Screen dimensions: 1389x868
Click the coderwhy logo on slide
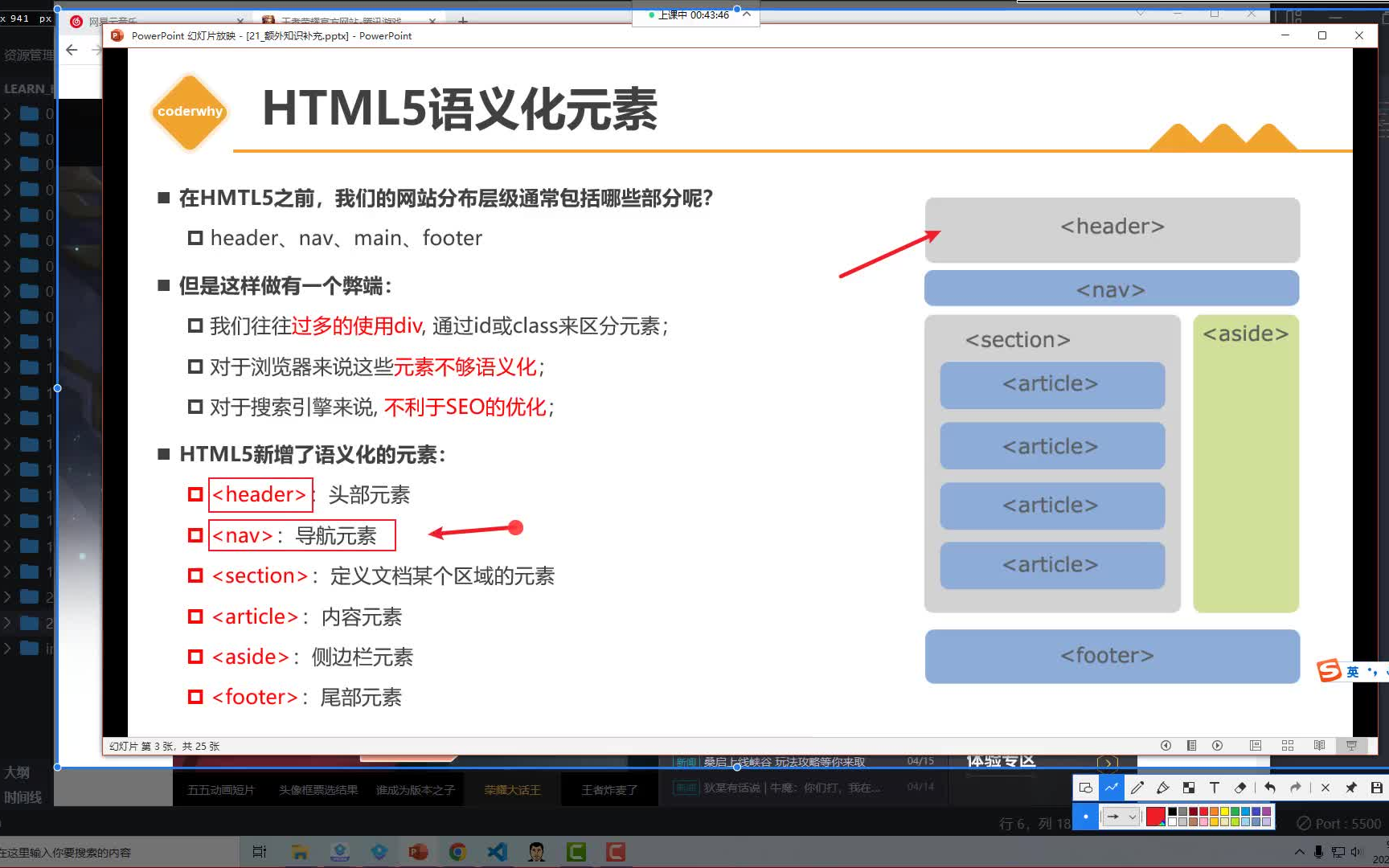[x=190, y=112]
